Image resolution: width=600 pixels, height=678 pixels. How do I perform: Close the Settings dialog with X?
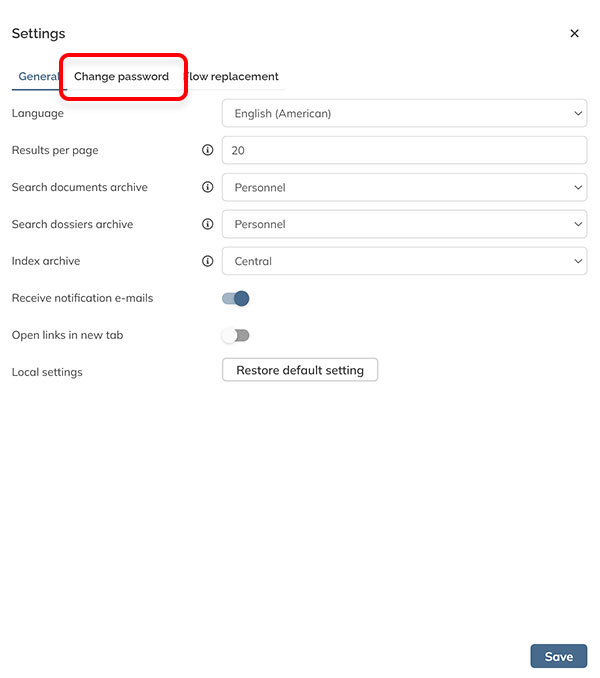(574, 33)
